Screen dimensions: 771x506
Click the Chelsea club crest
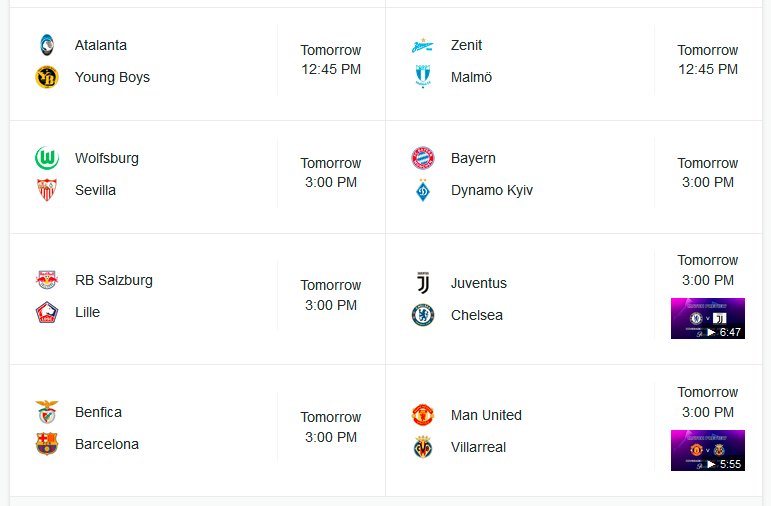pyautogui.click(x=423, y=315)
